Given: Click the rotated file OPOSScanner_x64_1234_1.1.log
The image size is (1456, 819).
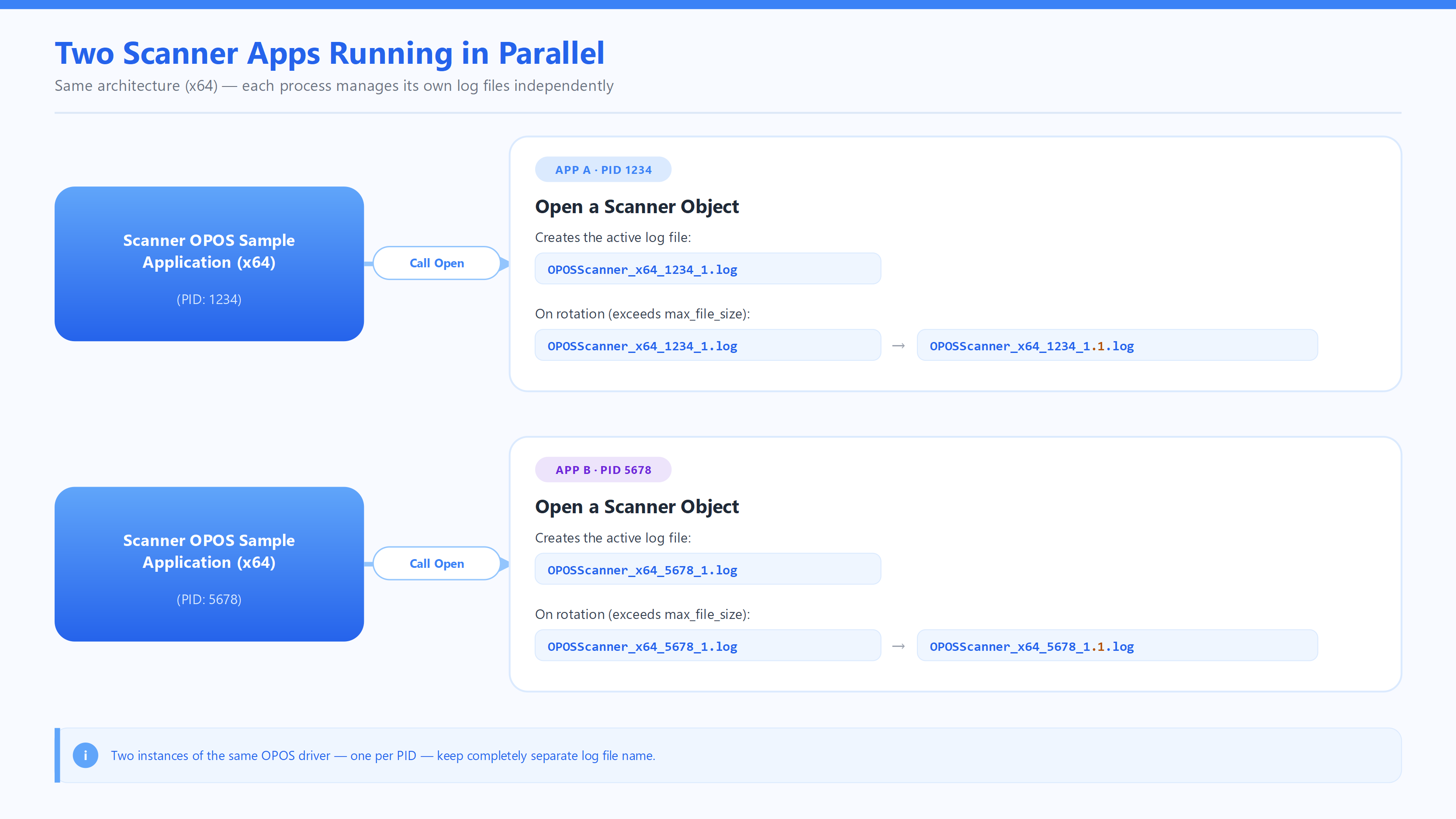Looking at the screenshot, I should pyautogui.click(x=1117, y=346).
